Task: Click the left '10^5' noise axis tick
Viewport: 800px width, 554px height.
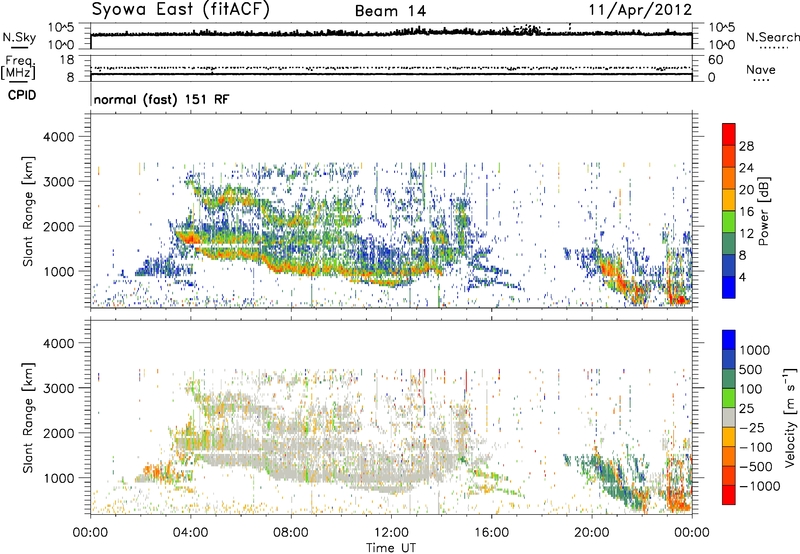Action: (x=61, y=28)
